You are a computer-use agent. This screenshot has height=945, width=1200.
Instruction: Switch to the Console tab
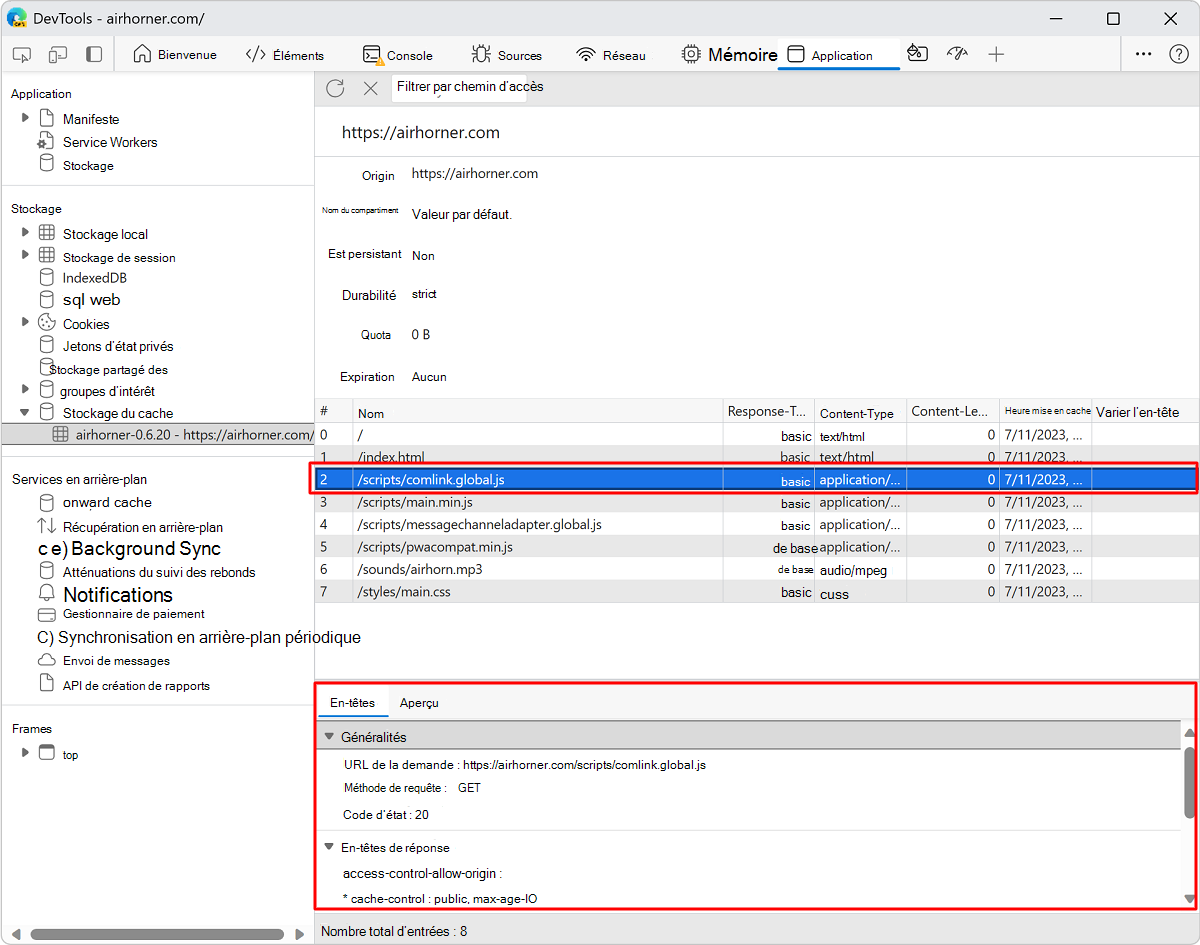pos(398,55)
